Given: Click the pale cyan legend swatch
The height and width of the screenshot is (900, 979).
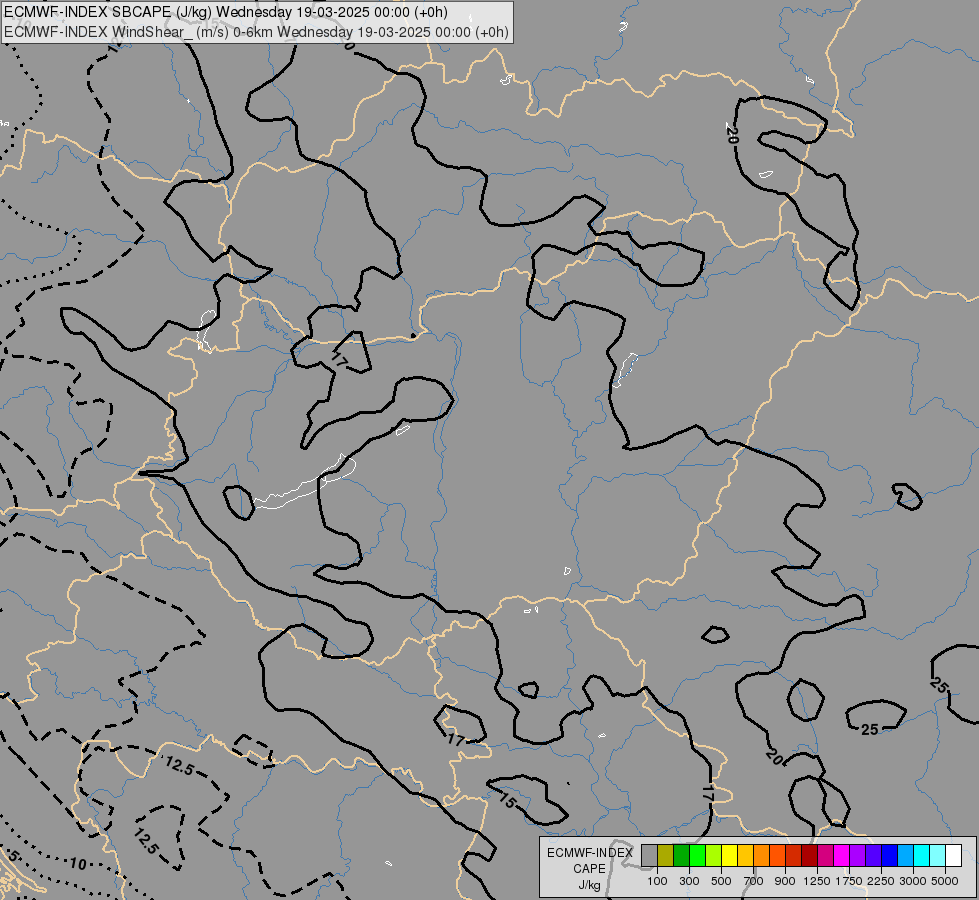Looking at the screenshot, I should [937, 856].
